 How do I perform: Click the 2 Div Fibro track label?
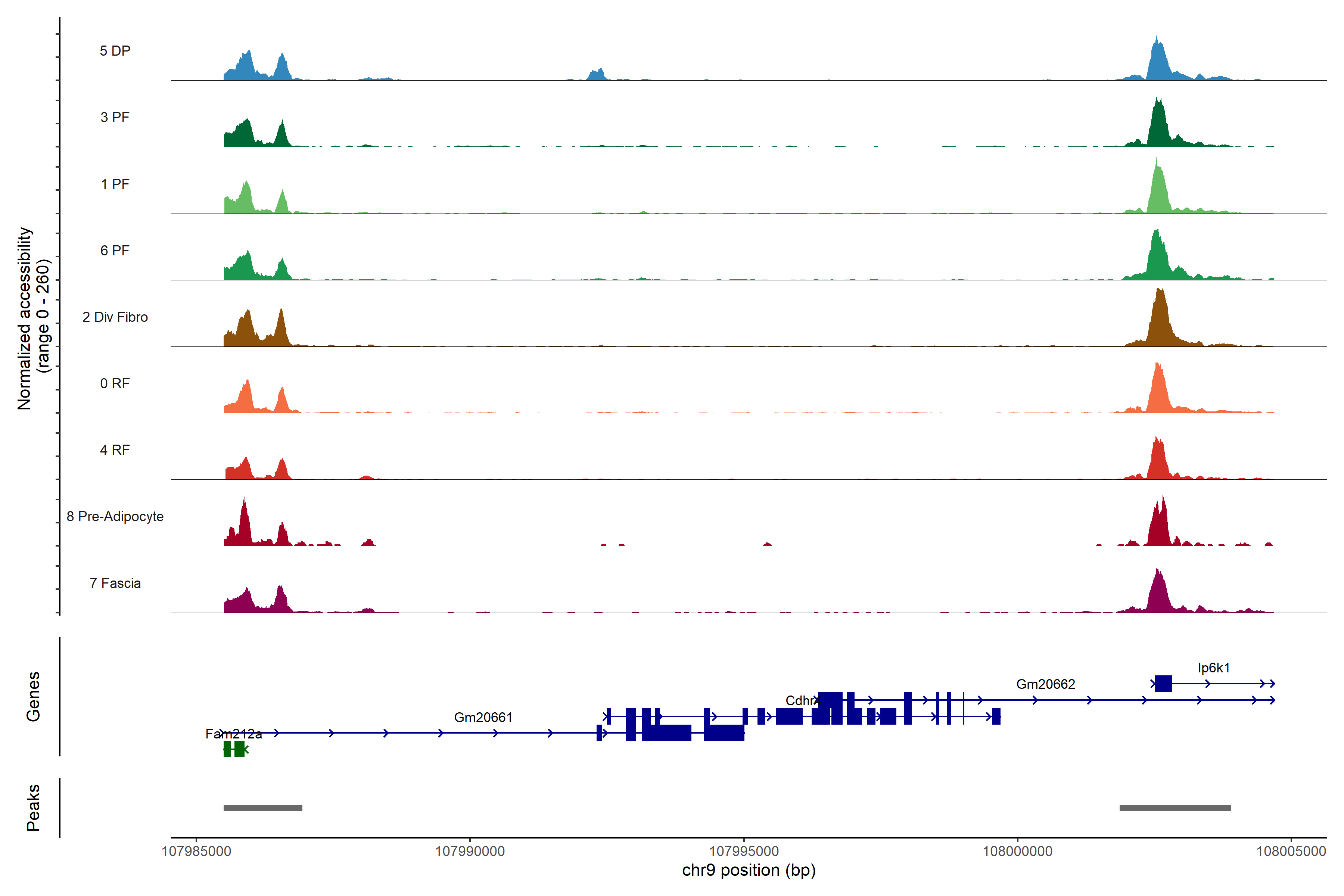pos(115,317)
